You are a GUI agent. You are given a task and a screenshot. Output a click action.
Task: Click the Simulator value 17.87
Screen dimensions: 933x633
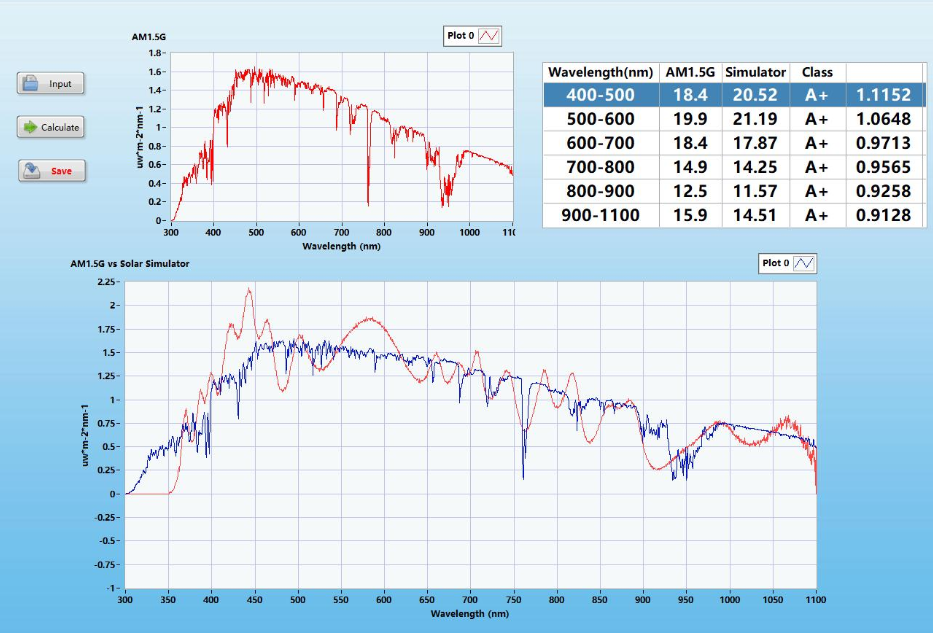tap(755, 143)
